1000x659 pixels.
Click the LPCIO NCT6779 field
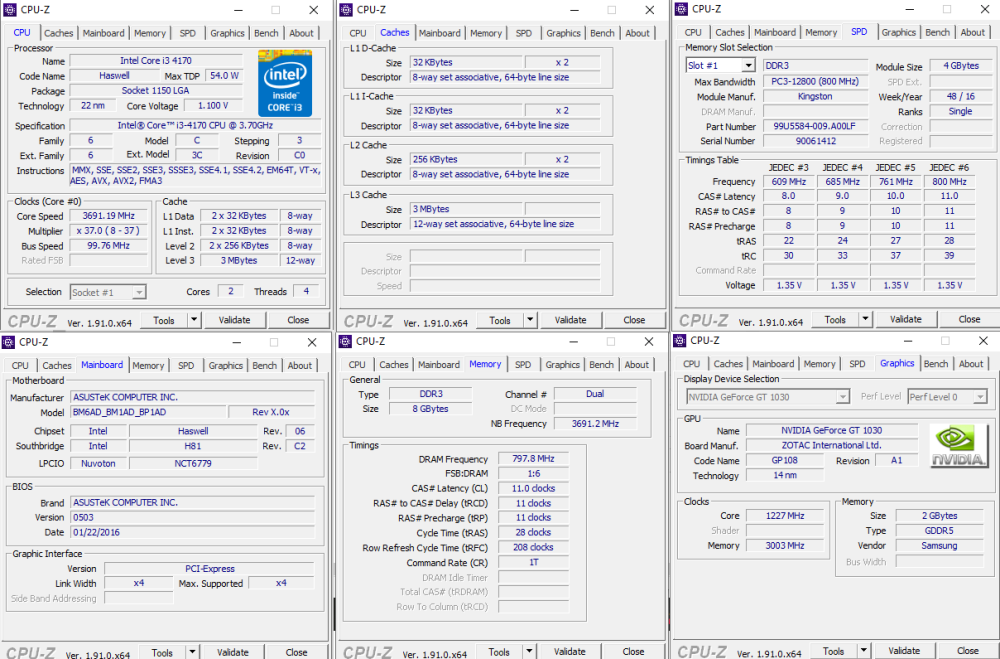click(x=193, y=464)
